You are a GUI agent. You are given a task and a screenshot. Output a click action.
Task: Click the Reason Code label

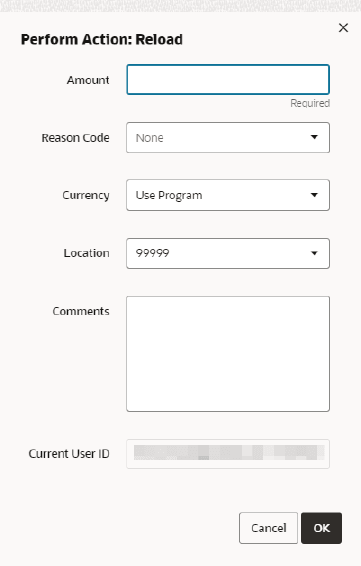pos(75,138)
